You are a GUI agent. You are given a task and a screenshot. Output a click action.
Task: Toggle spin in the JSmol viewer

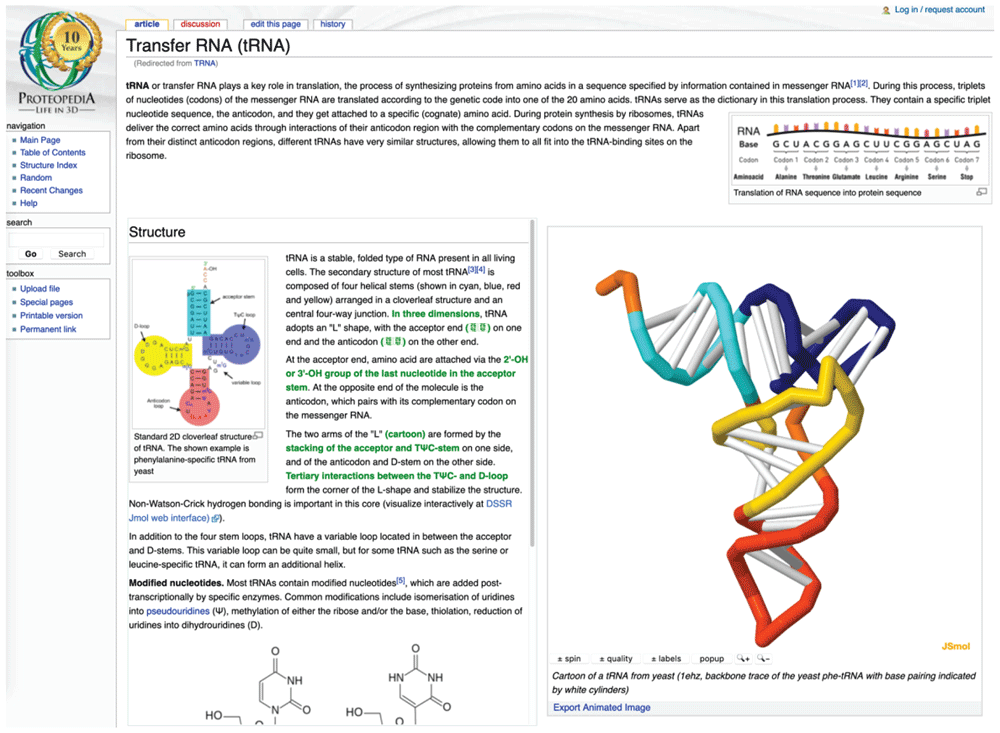click(x=569, y=658)
